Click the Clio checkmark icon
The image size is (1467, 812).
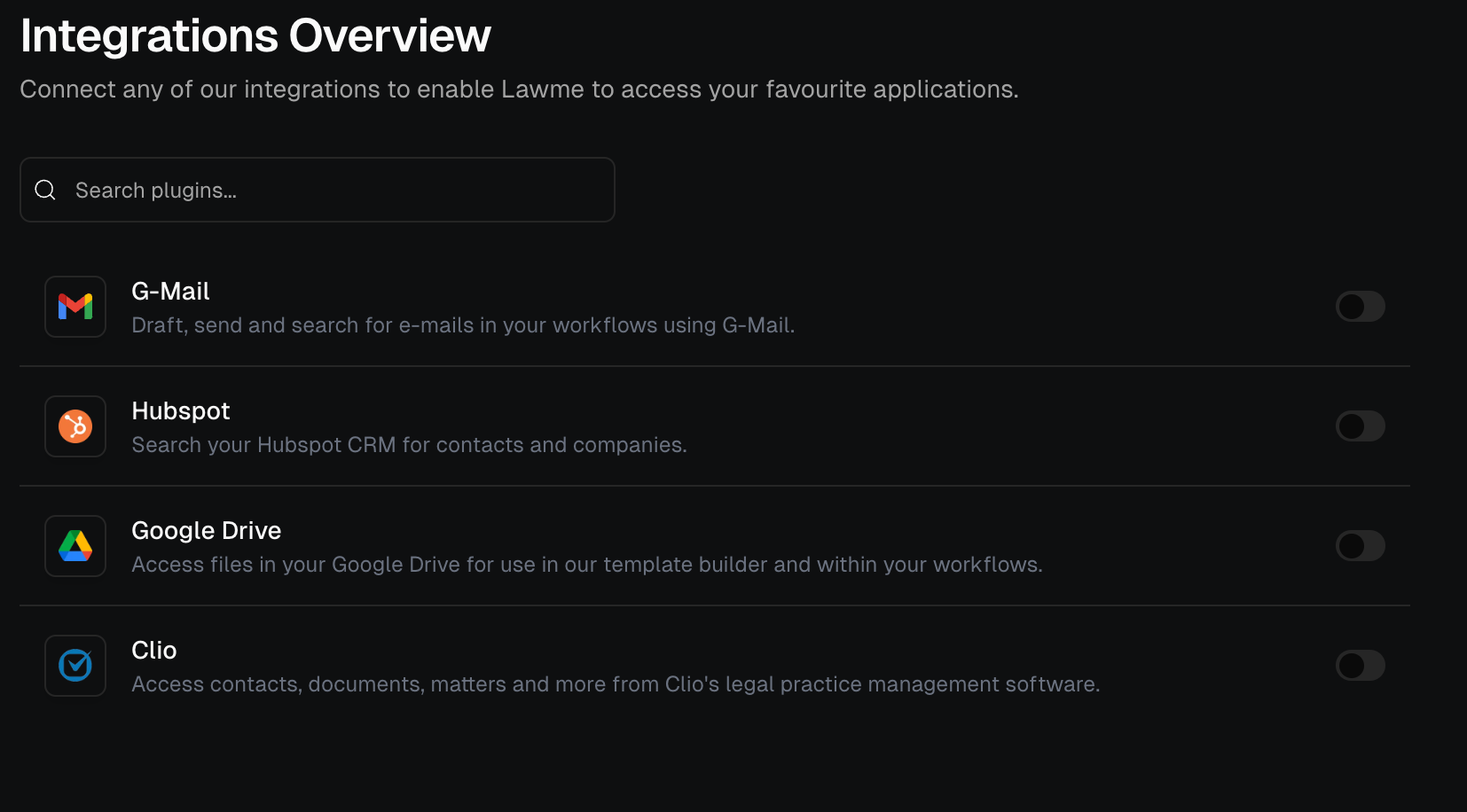pos(75,666)
